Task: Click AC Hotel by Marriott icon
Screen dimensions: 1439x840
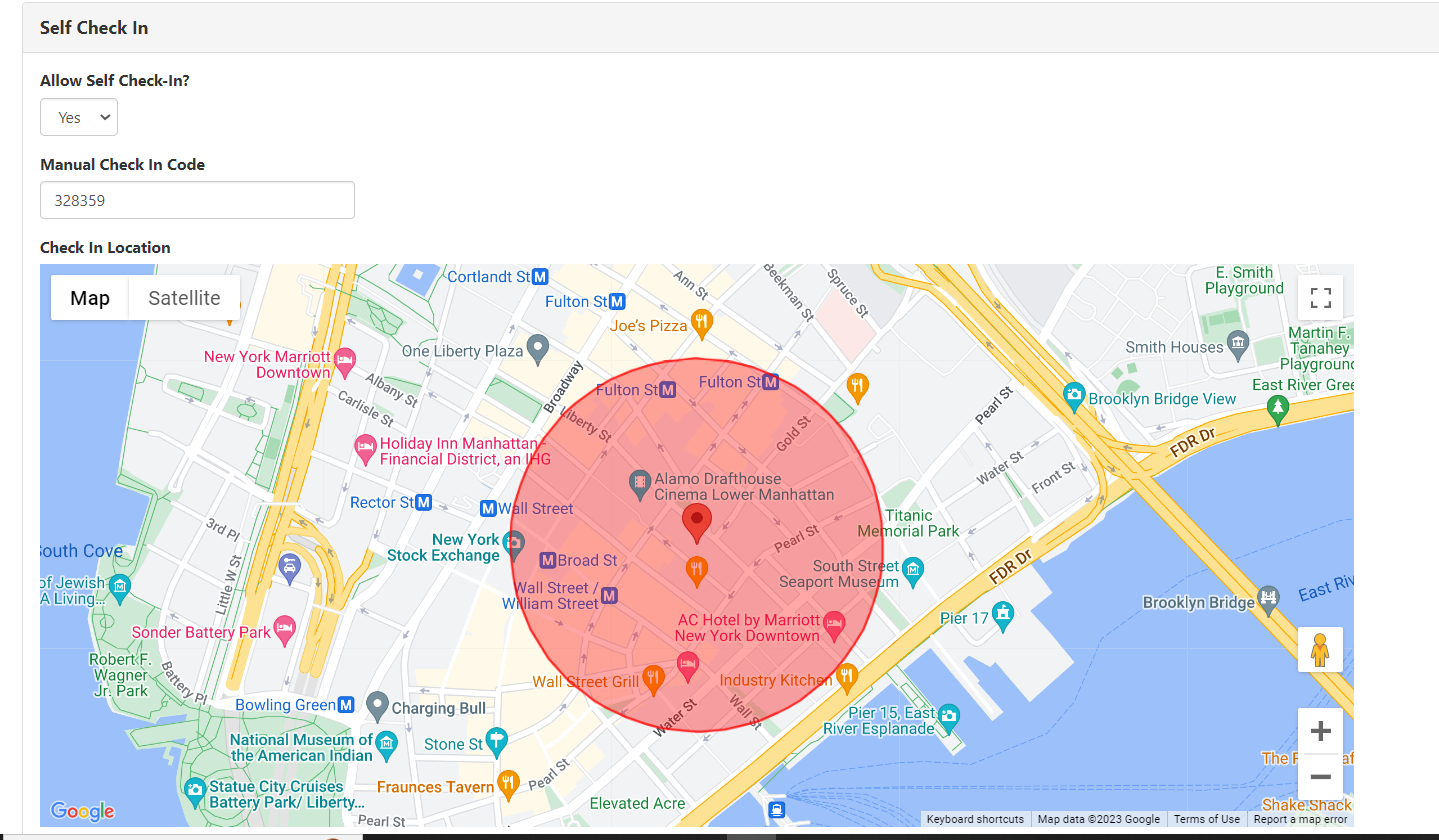Action: point(834,626)
